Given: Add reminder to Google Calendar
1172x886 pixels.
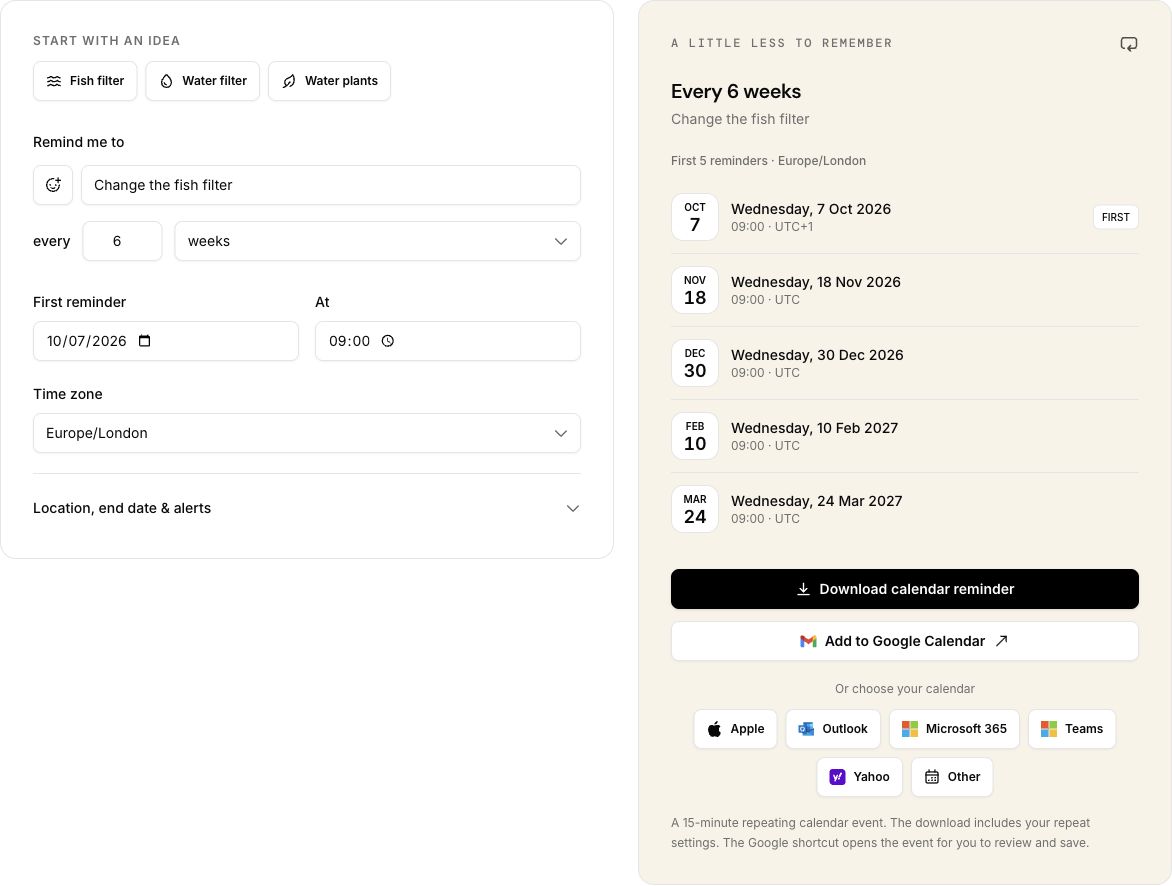Looking at the screenshot, I should pos(904,641).
